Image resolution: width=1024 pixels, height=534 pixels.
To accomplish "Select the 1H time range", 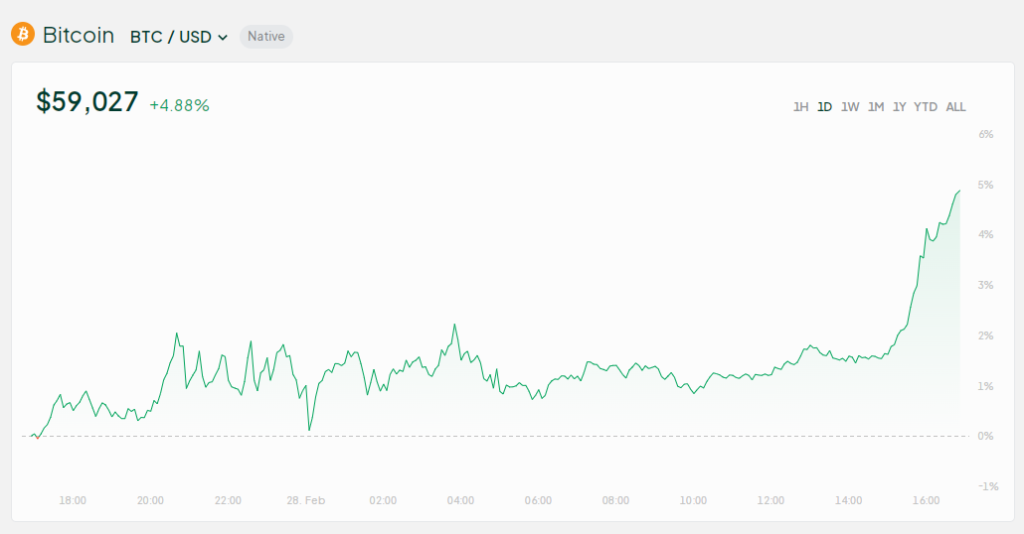I will (801, 107).
